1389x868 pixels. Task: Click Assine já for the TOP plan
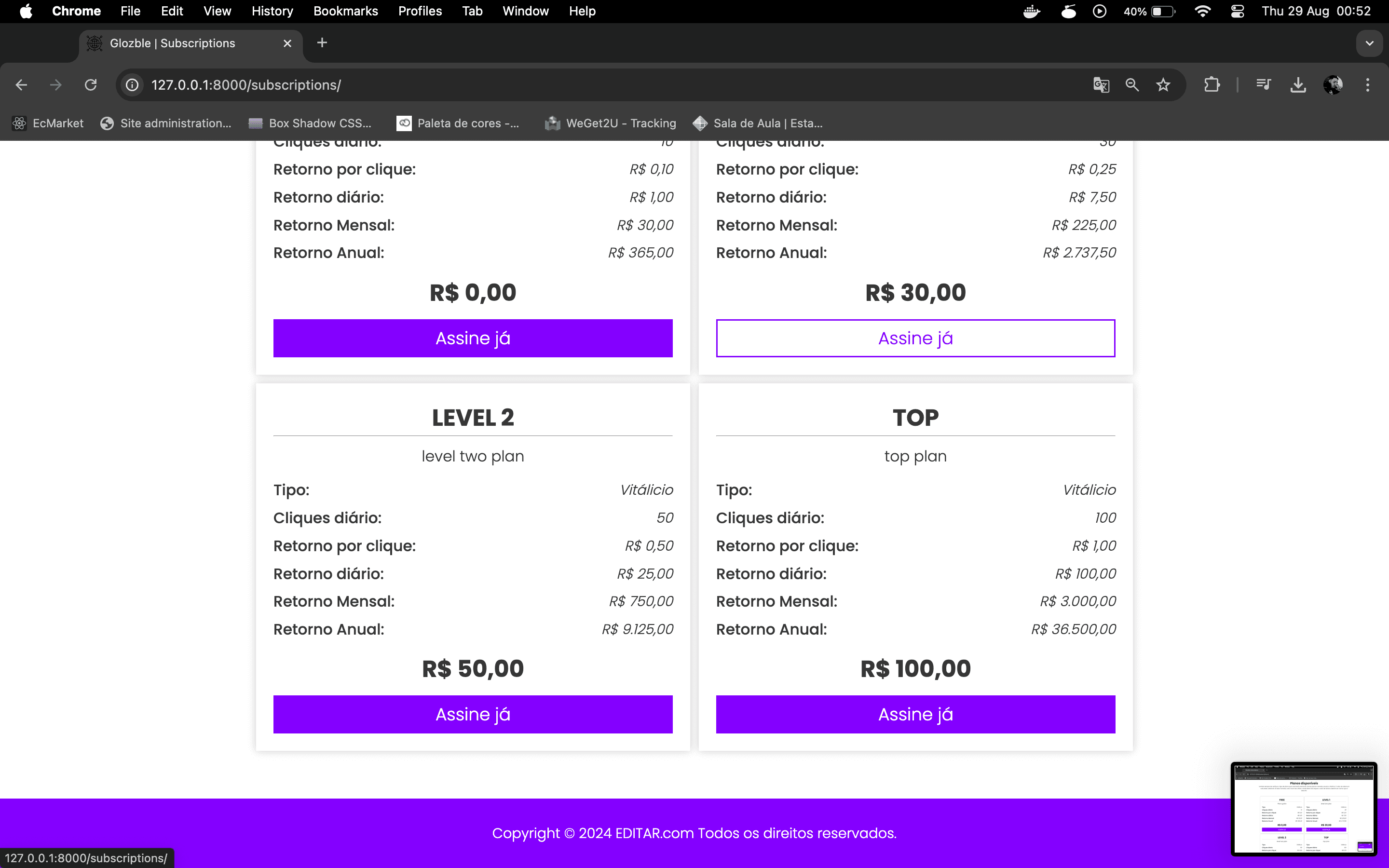915,714
